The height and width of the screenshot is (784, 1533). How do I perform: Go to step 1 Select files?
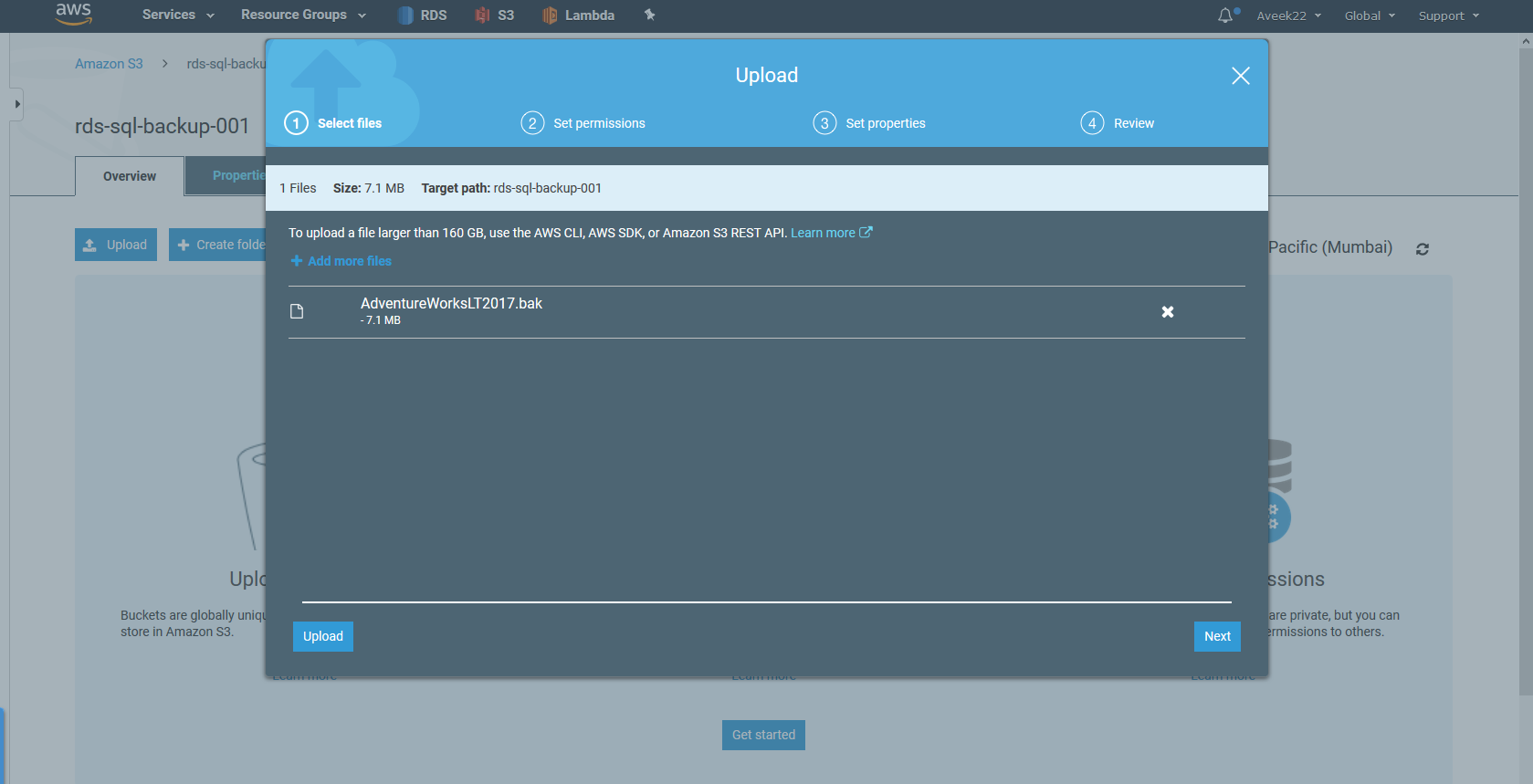tap(333, 123)
